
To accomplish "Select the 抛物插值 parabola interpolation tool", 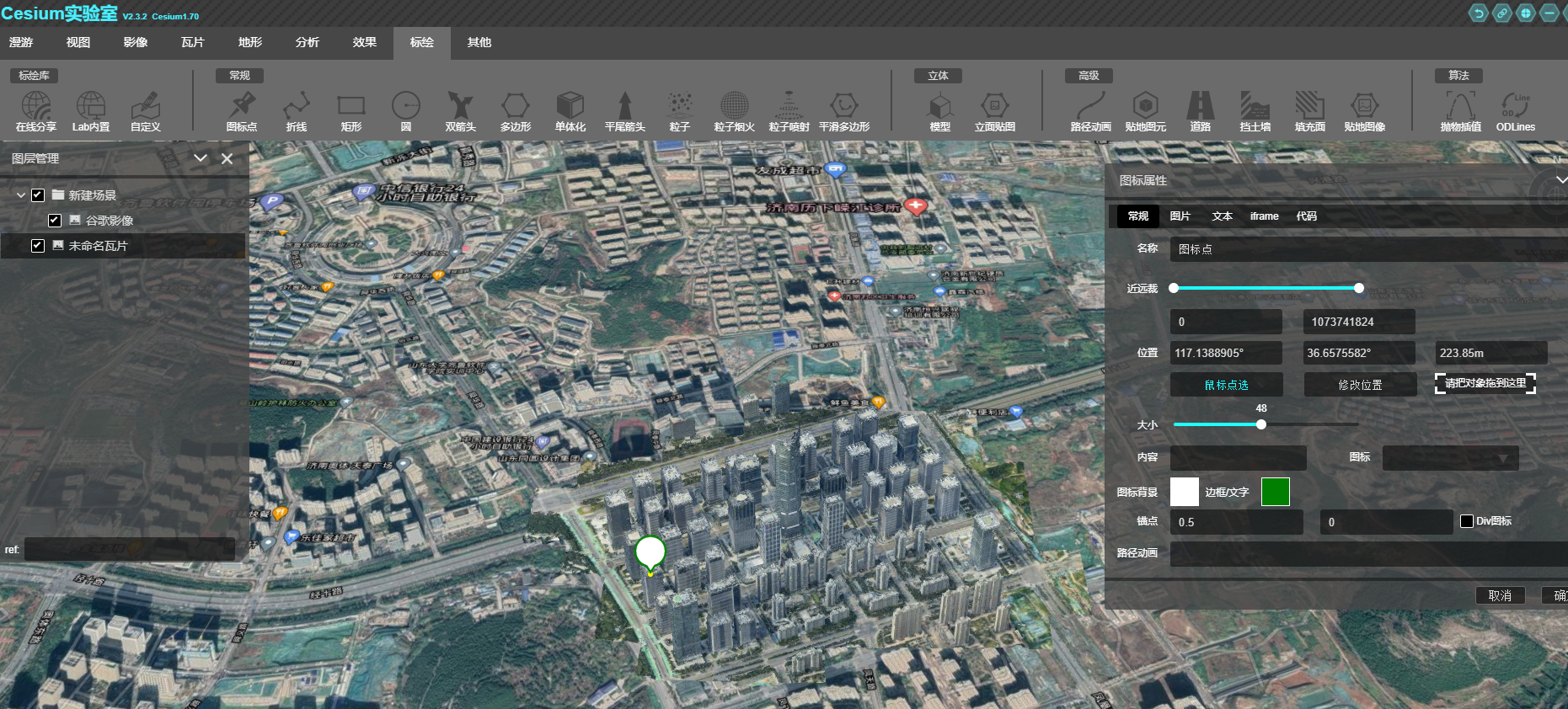I will [1461, 112].
